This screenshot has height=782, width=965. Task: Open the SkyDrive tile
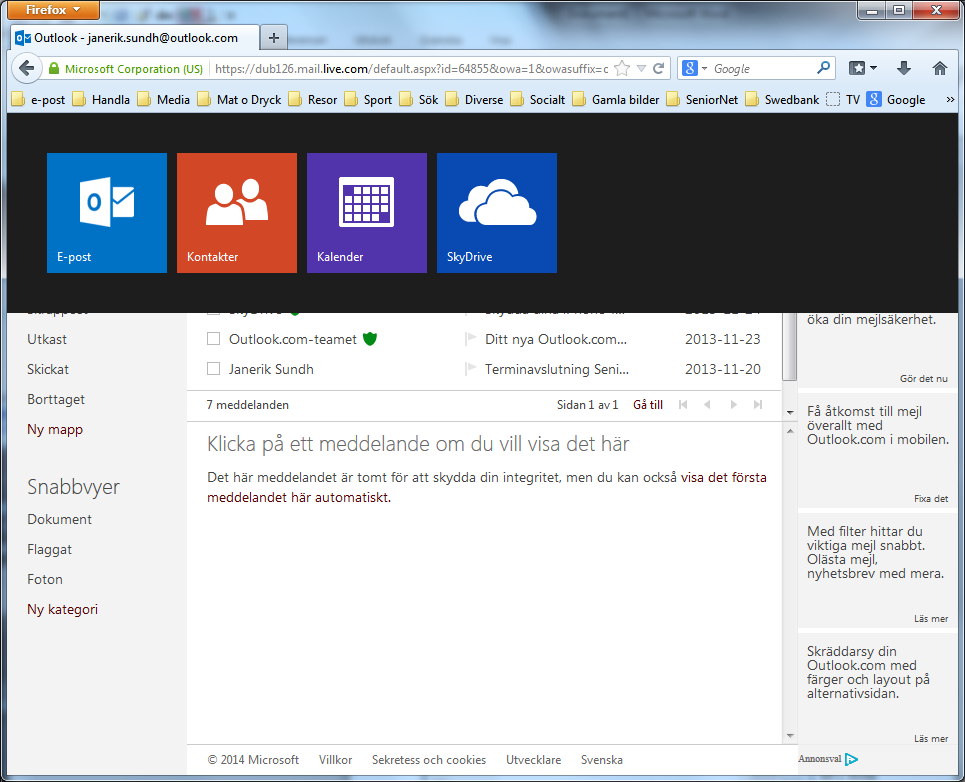497,213
